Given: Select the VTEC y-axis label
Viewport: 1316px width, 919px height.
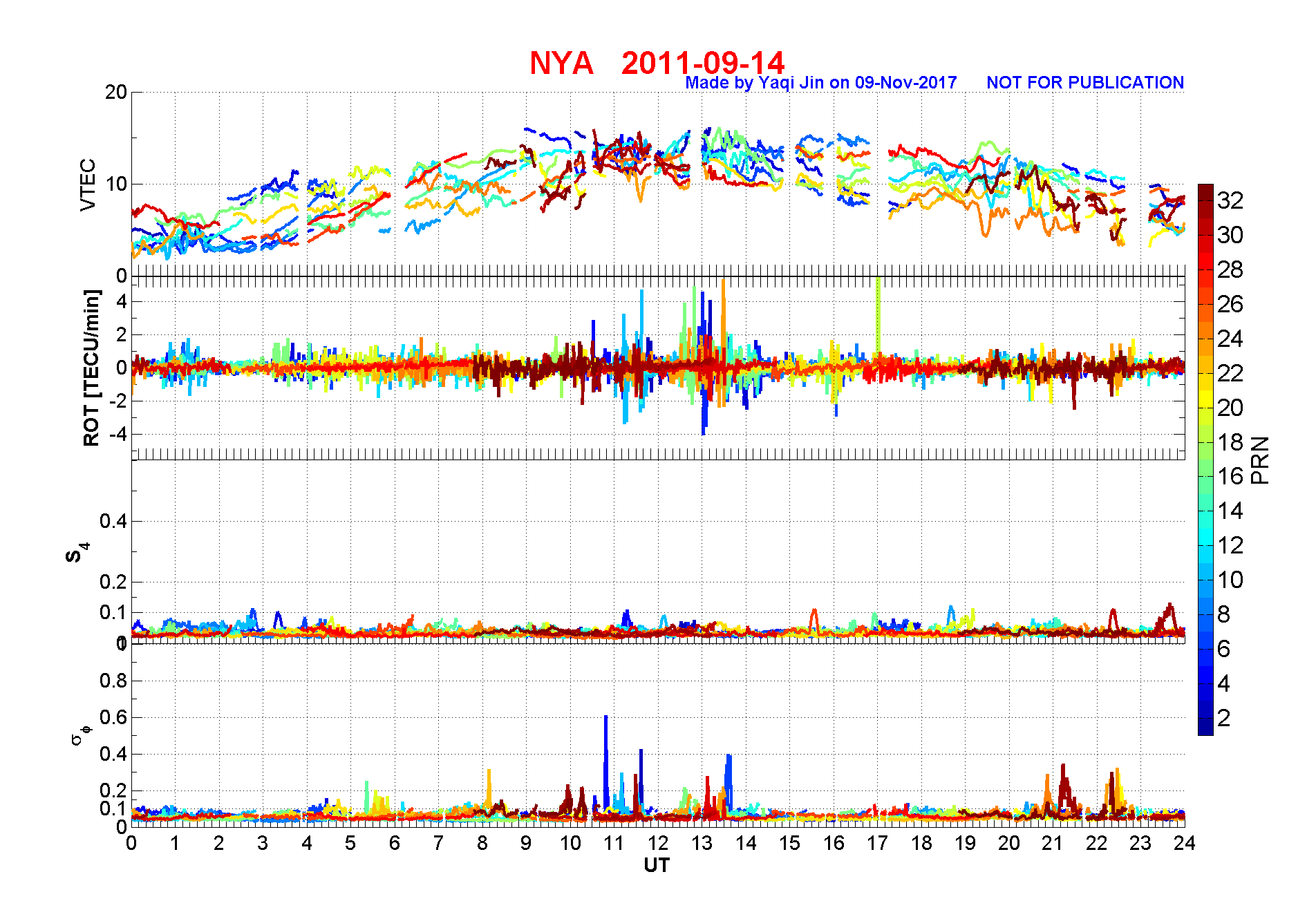Looking at the screenshot, I should pyautogui.click(x=88, y=184).
